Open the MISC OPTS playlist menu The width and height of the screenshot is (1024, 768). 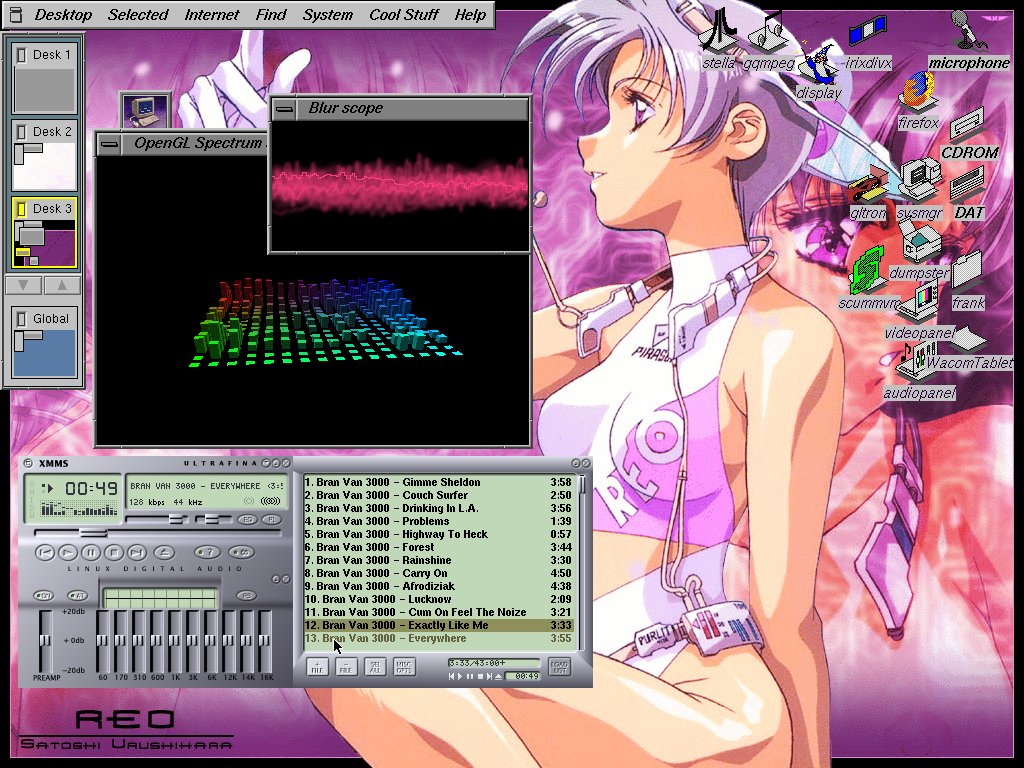point(404,667)
